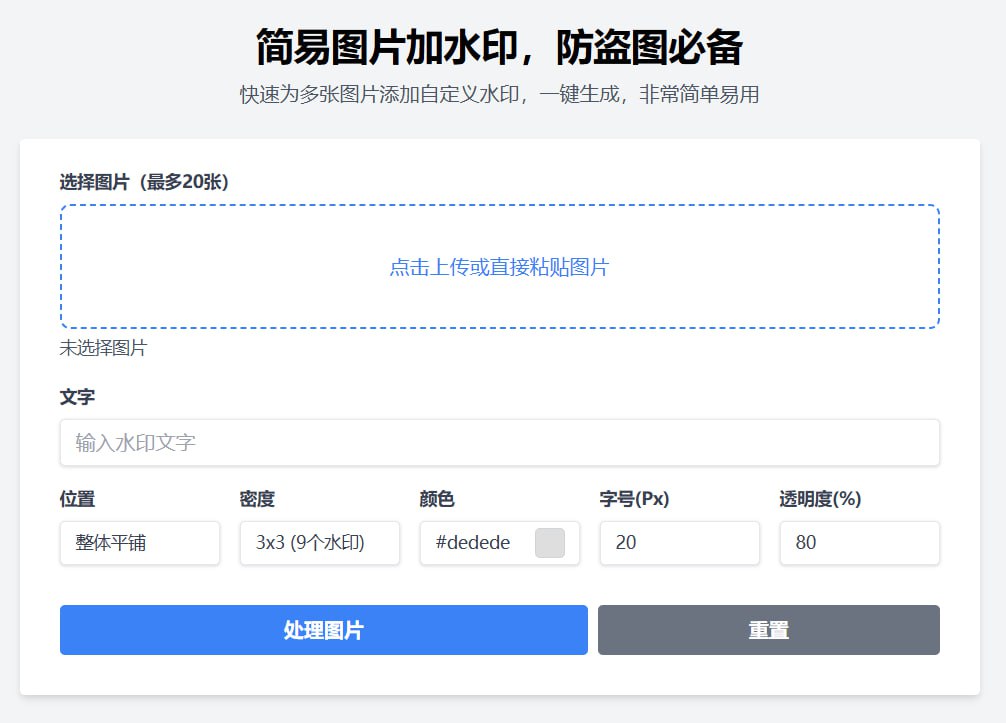The width and height of the screenshot is (1006, 723).
Task: Click the 透明度(%) label text
Action: coord(820,499)
